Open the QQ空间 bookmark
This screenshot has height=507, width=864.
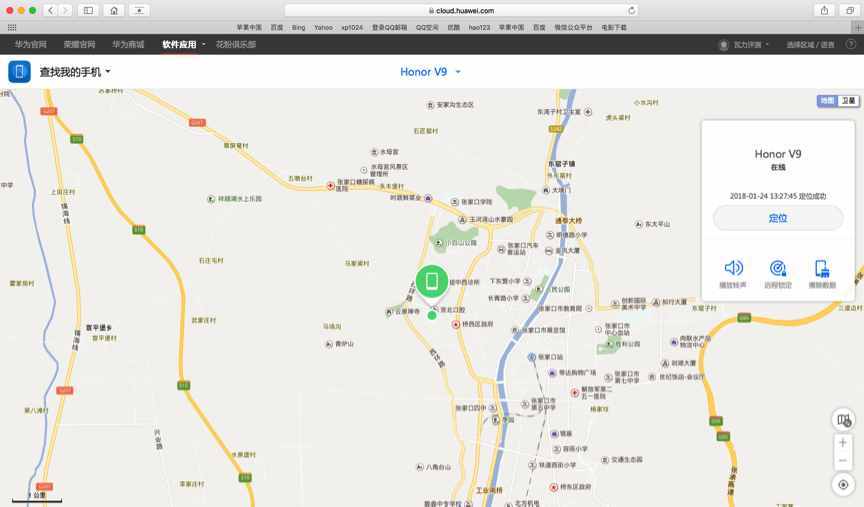coord(427,27)
